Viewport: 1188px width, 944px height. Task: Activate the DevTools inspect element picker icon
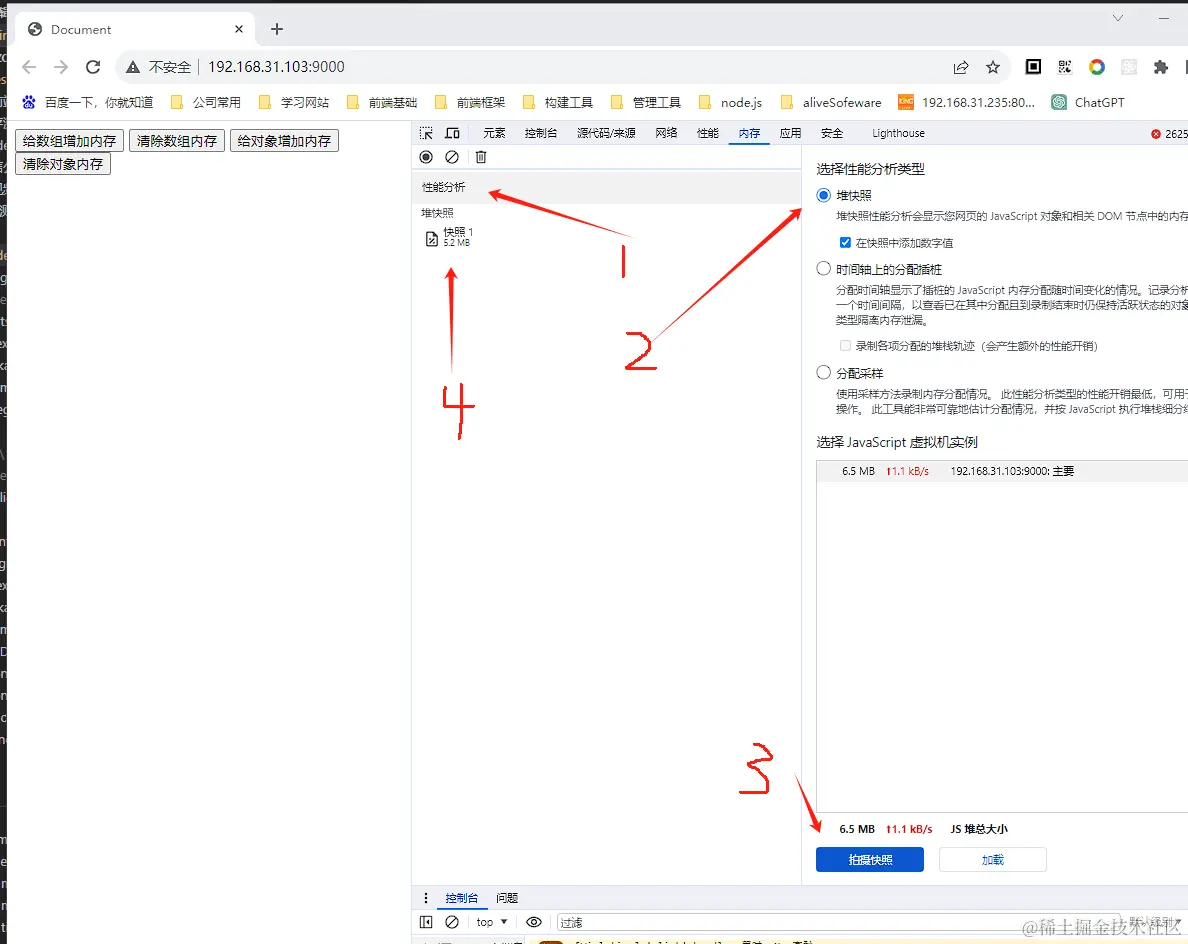[427, 133]
